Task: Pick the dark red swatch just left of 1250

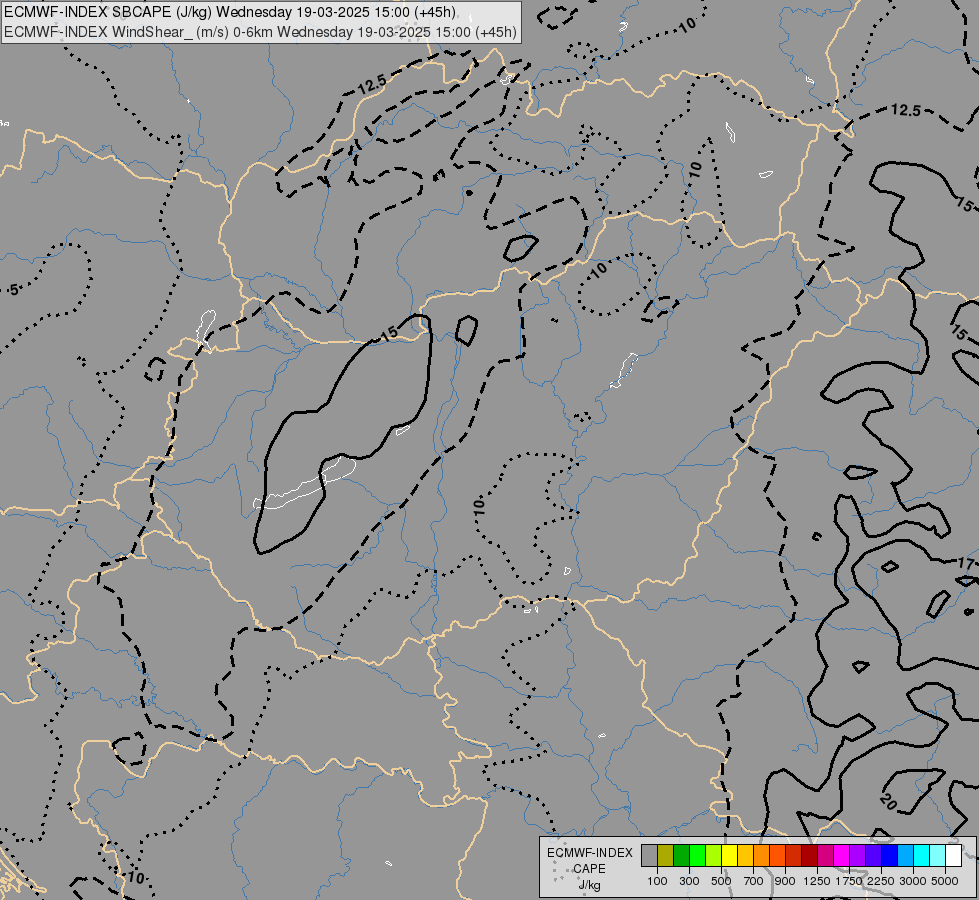Action: click(809, 856)
